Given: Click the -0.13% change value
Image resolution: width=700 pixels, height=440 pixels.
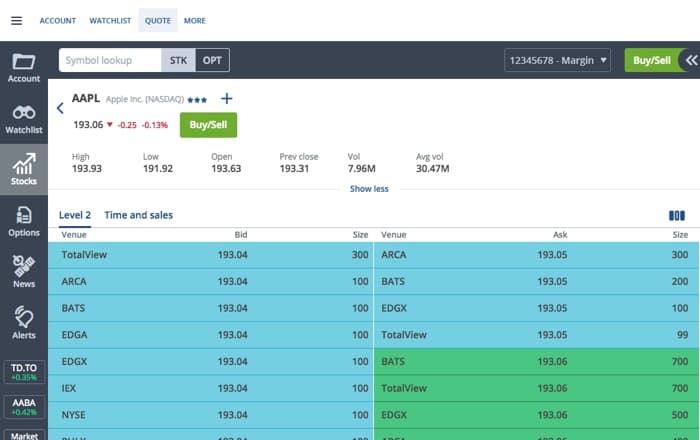Looking at the screenshot, I should click(154, 125).
